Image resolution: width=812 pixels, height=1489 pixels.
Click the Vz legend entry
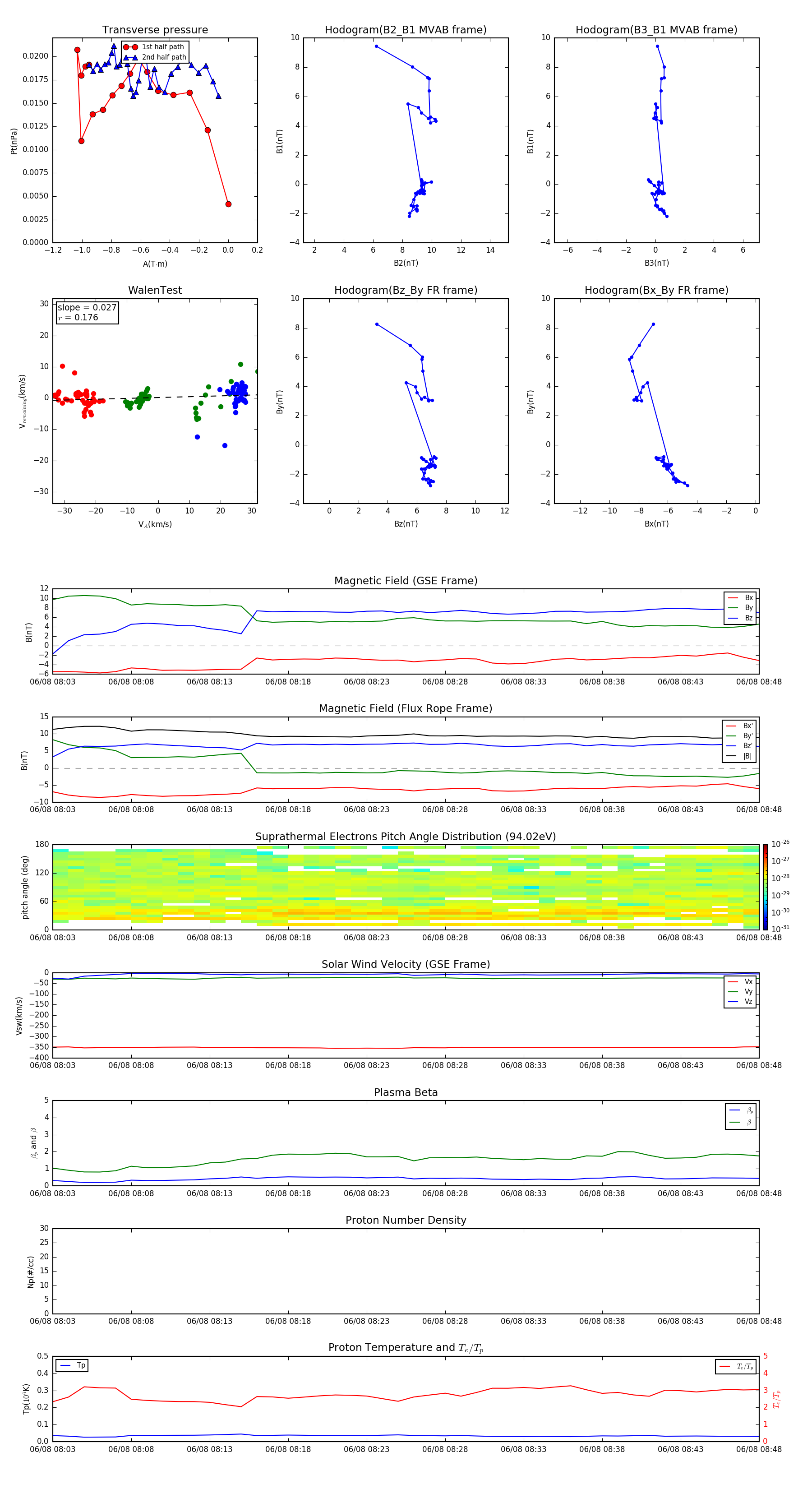point(740,1002)
